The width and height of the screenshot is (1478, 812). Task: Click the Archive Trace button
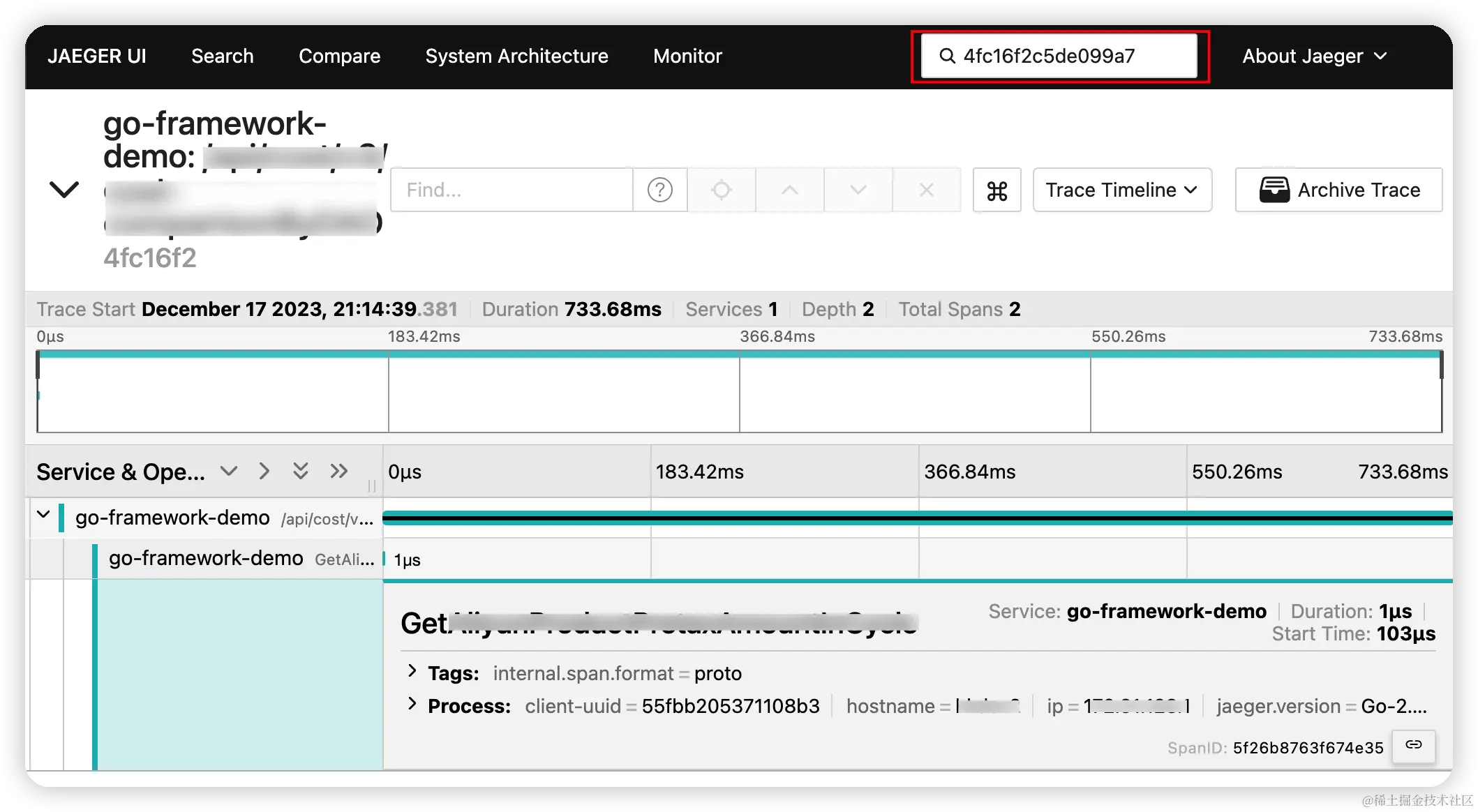click(1339, 190)
